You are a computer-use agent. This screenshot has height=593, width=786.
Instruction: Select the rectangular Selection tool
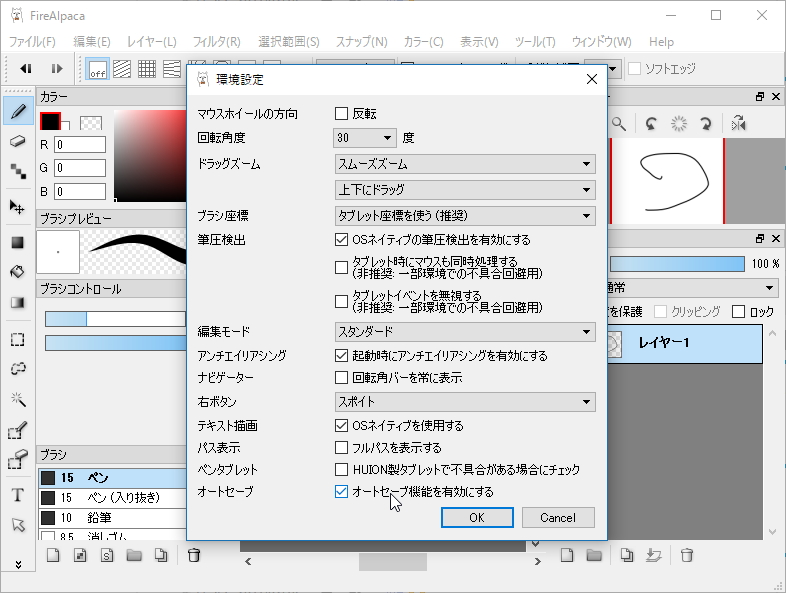18,339
